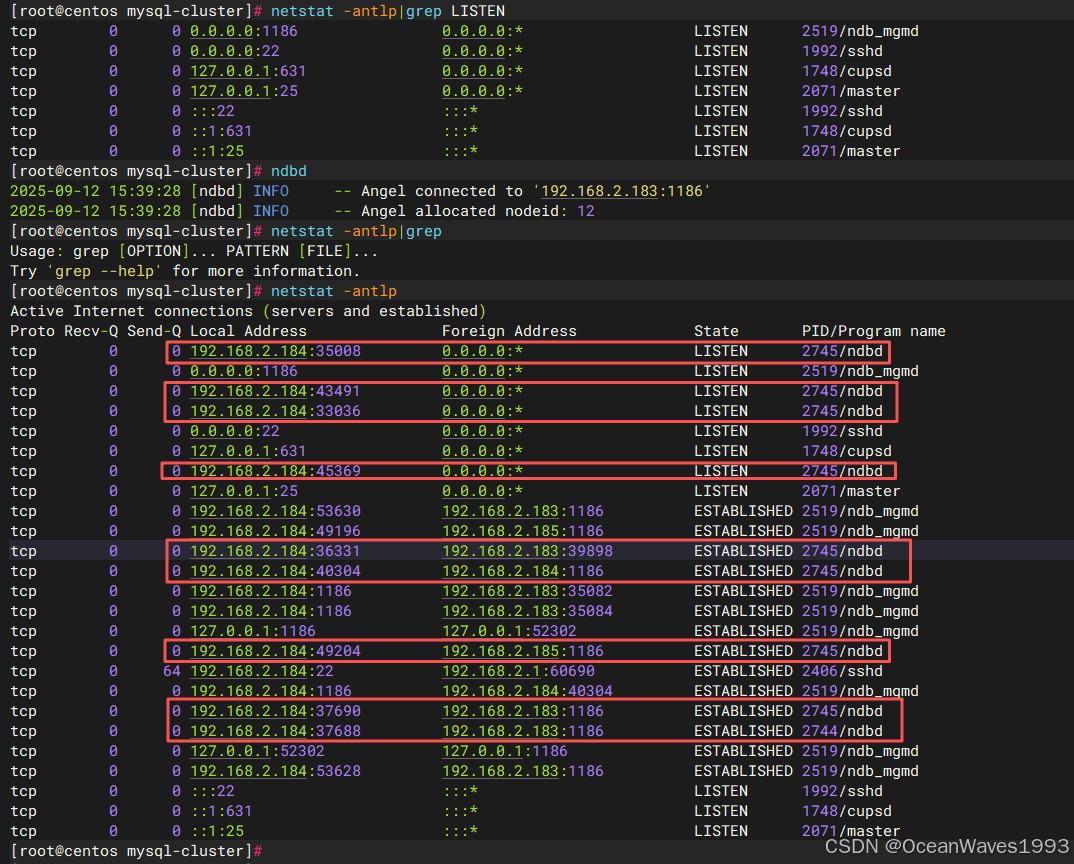This screenshot has width=1074, height=864.
Task: Click the last empty shell prompt line
Action: (x=137, y=851)
